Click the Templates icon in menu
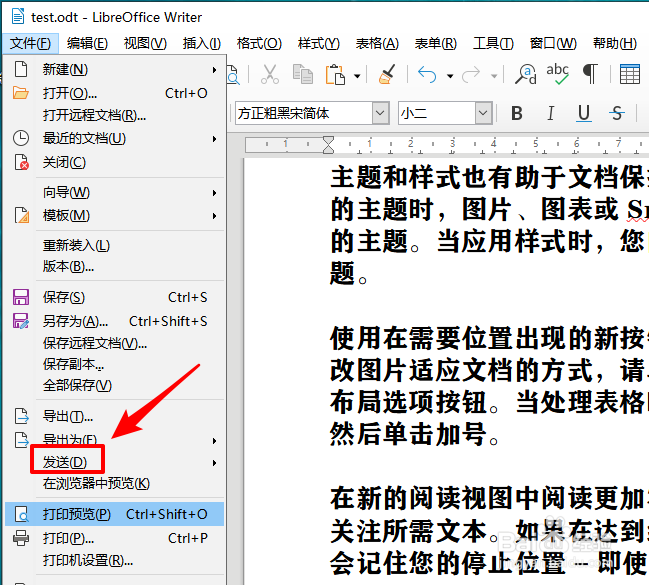Screen dimensions: 649x585 pos(22,215)
